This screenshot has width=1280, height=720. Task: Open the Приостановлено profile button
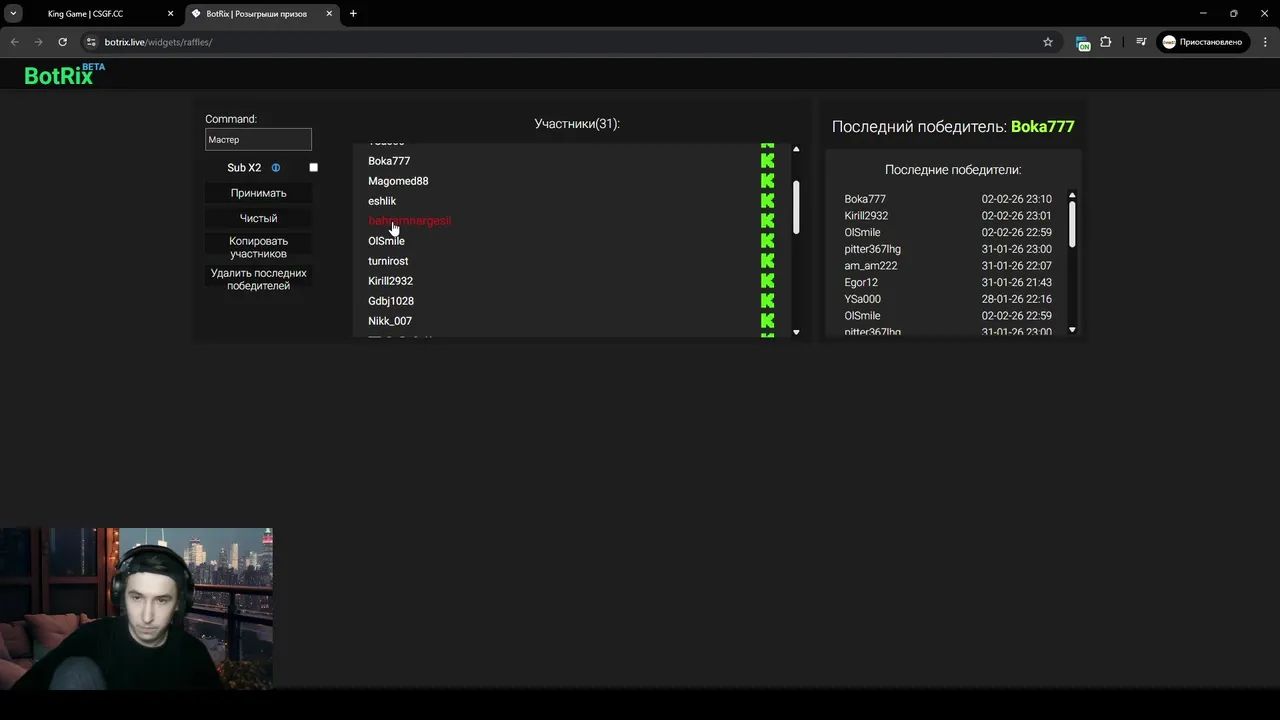click(x=1204, y=42)
